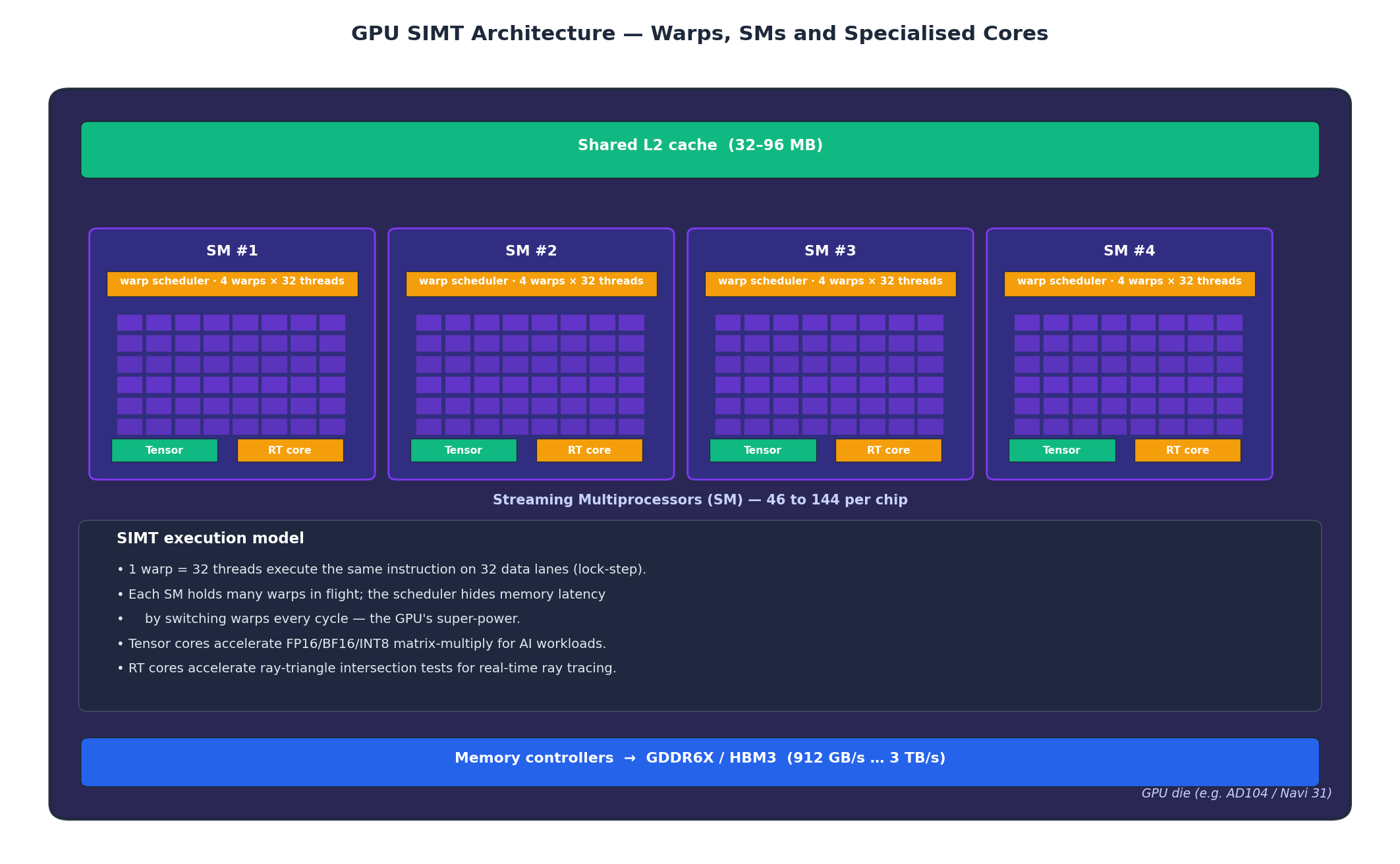This screenshot has width=1400, height=864.
Task: Click the RT core icon in SM #3
Action: (x=888, y=450)
